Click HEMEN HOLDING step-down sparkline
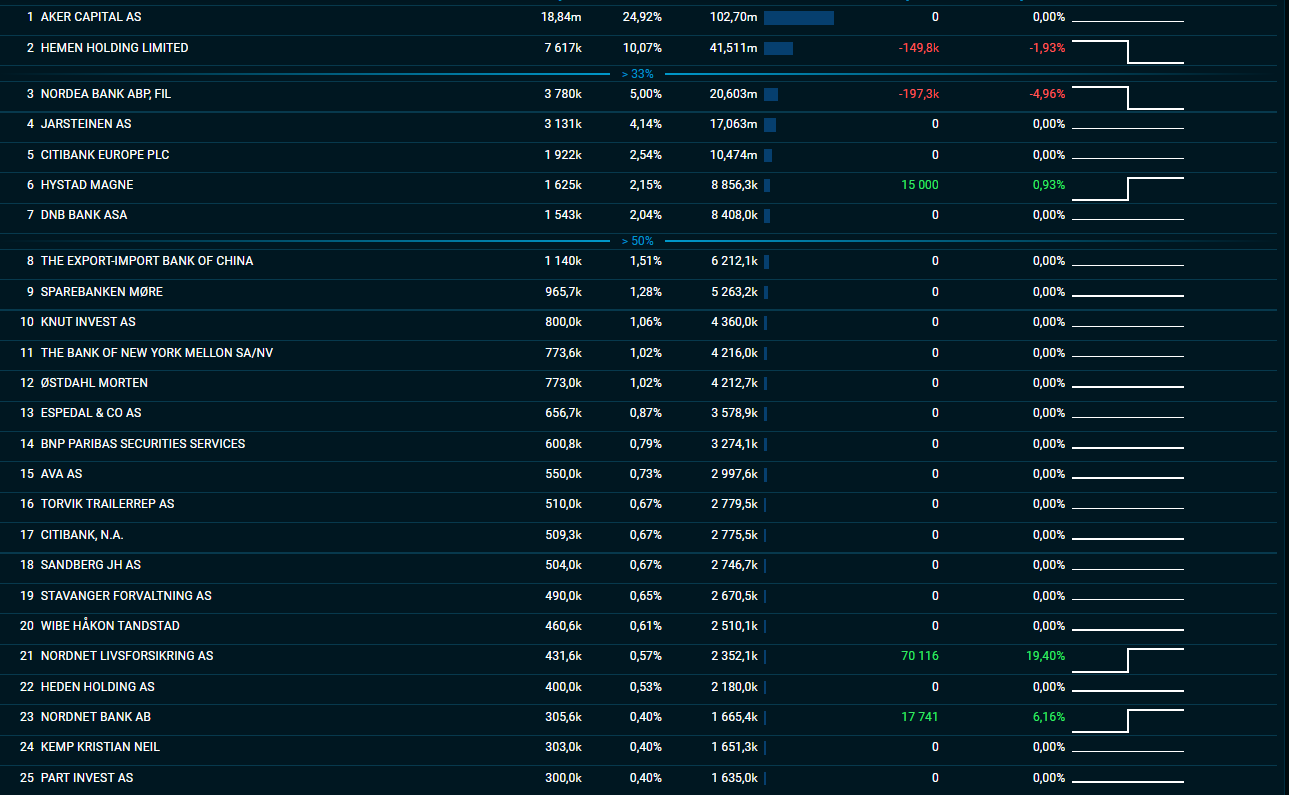The width and height of the screenshot is (1289, 795). [x=1127, y=52]
